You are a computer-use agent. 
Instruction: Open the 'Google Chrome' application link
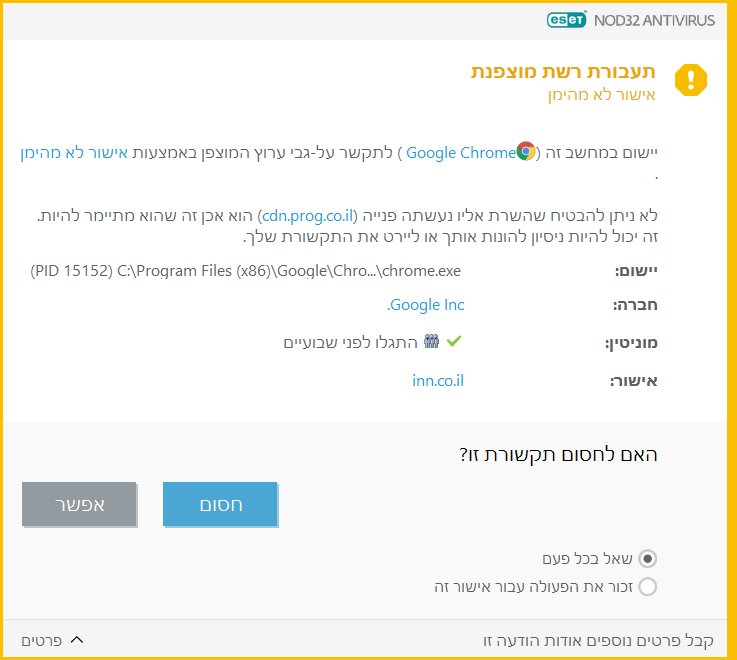pos(461,153)
